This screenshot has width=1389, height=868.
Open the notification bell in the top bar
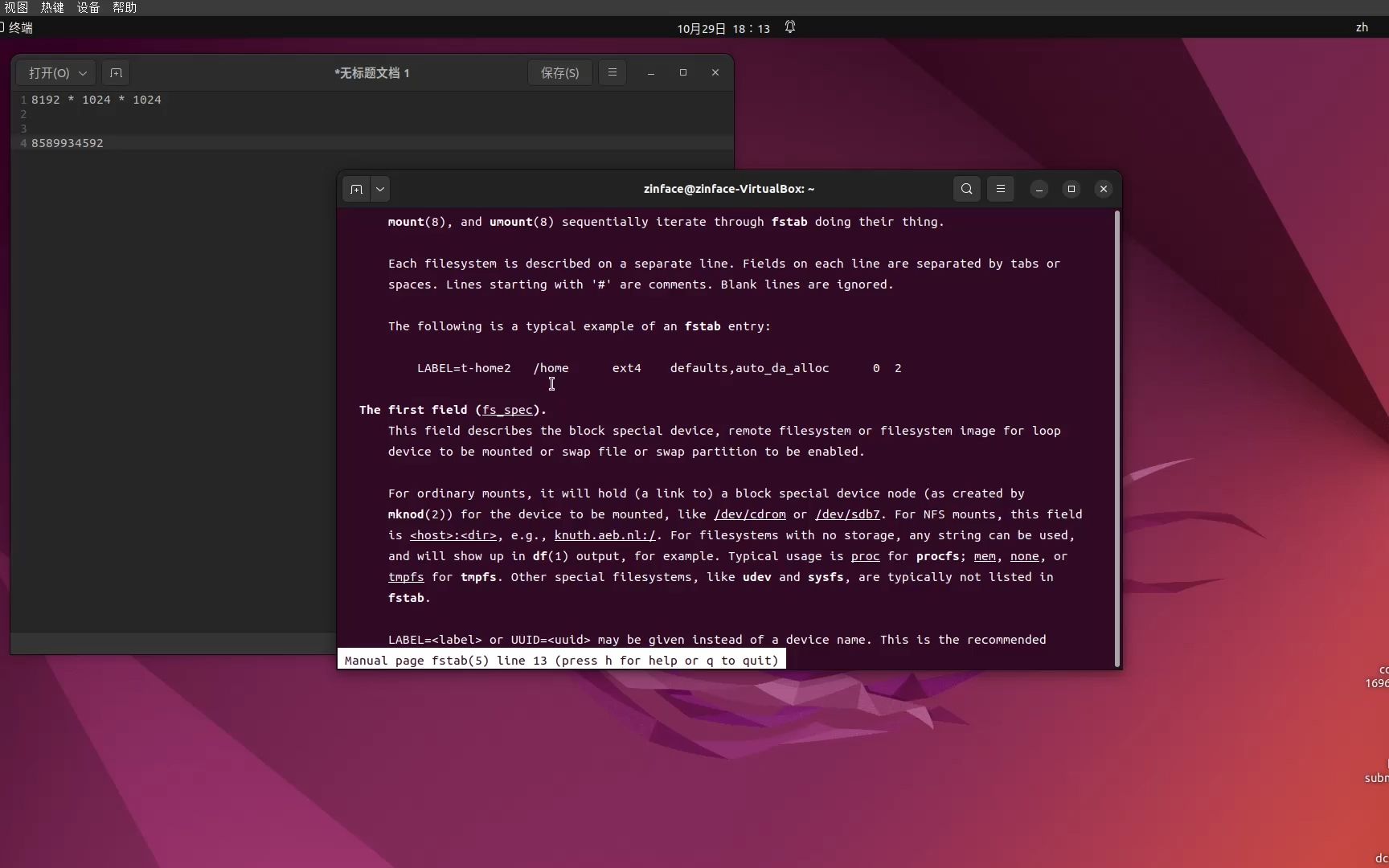(789, 27)
